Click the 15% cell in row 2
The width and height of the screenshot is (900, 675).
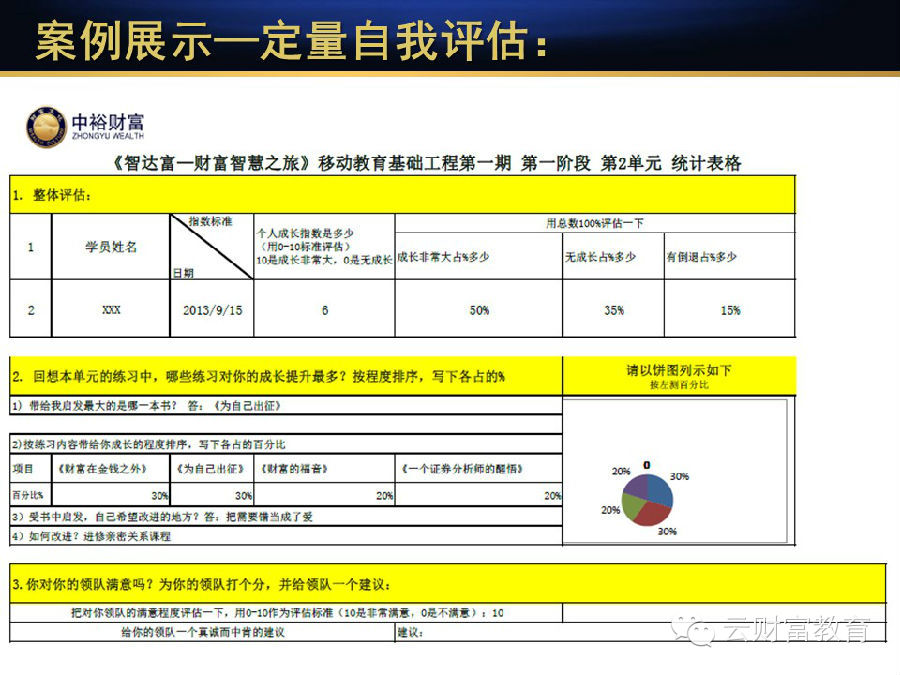(730, 310)
